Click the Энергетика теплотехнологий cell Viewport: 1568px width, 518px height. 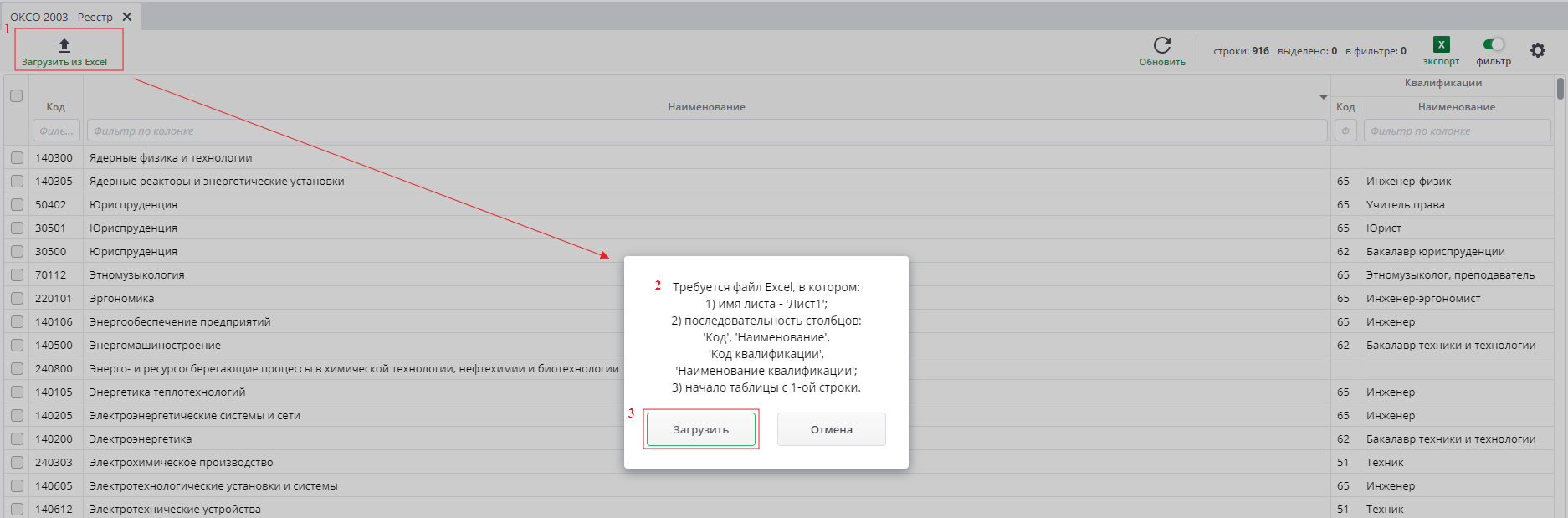pos(706,392)
